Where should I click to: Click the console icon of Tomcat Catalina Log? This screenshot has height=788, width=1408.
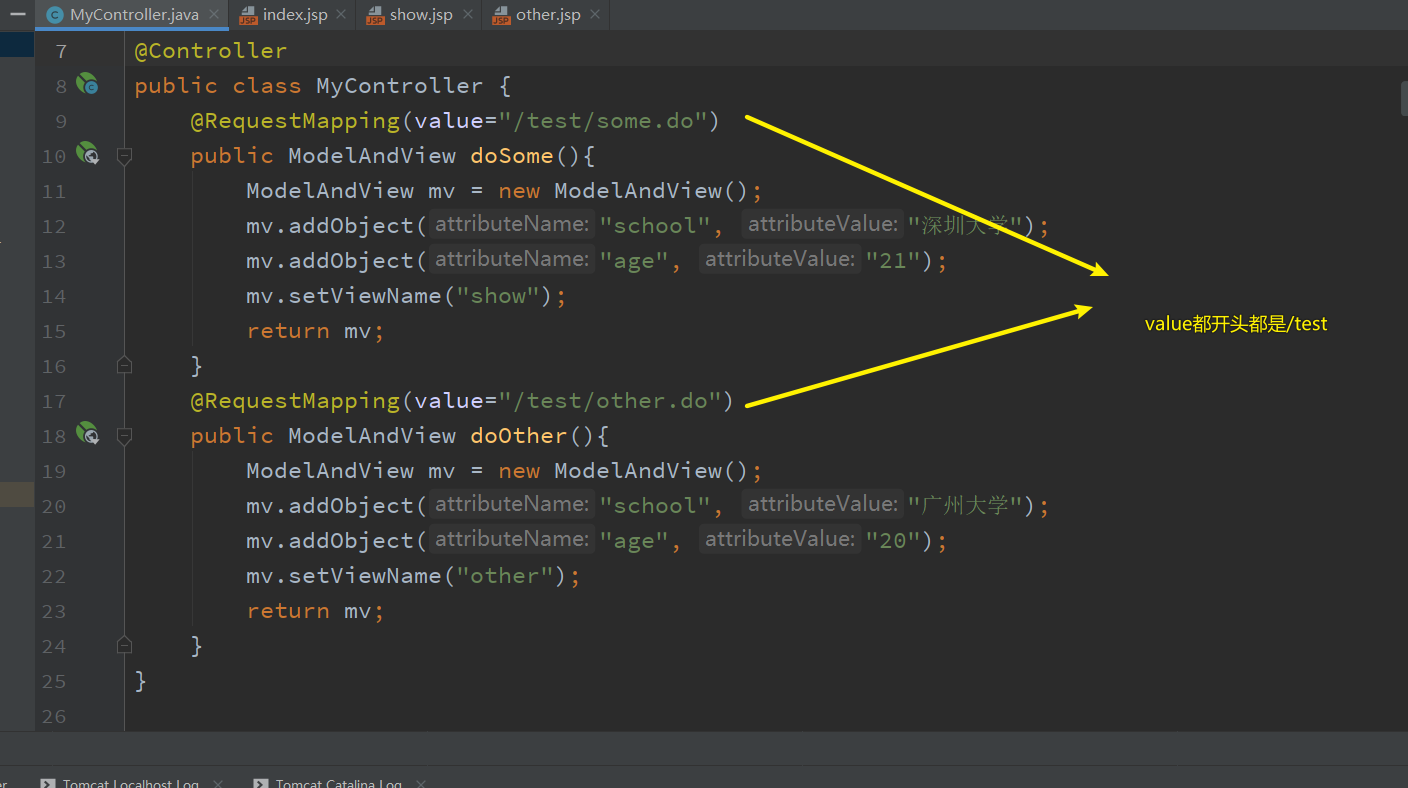point(261,784)
